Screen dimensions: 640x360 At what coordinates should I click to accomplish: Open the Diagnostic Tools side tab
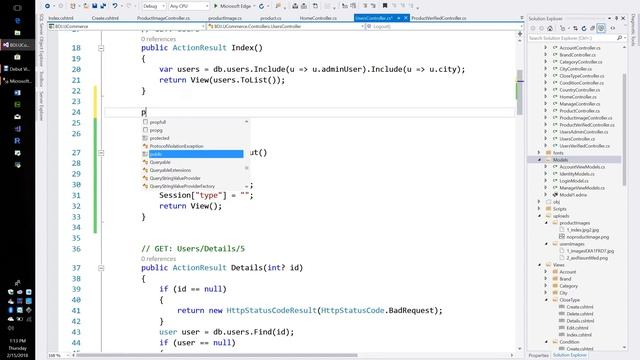(633, 29)
